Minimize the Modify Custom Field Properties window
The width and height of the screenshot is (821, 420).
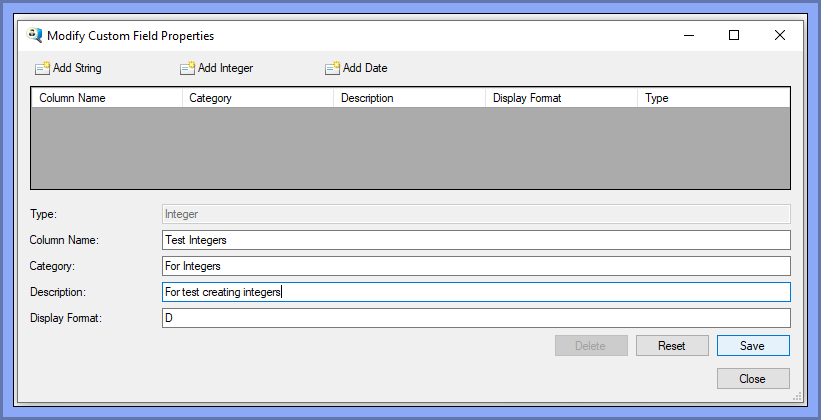(689, 36)
